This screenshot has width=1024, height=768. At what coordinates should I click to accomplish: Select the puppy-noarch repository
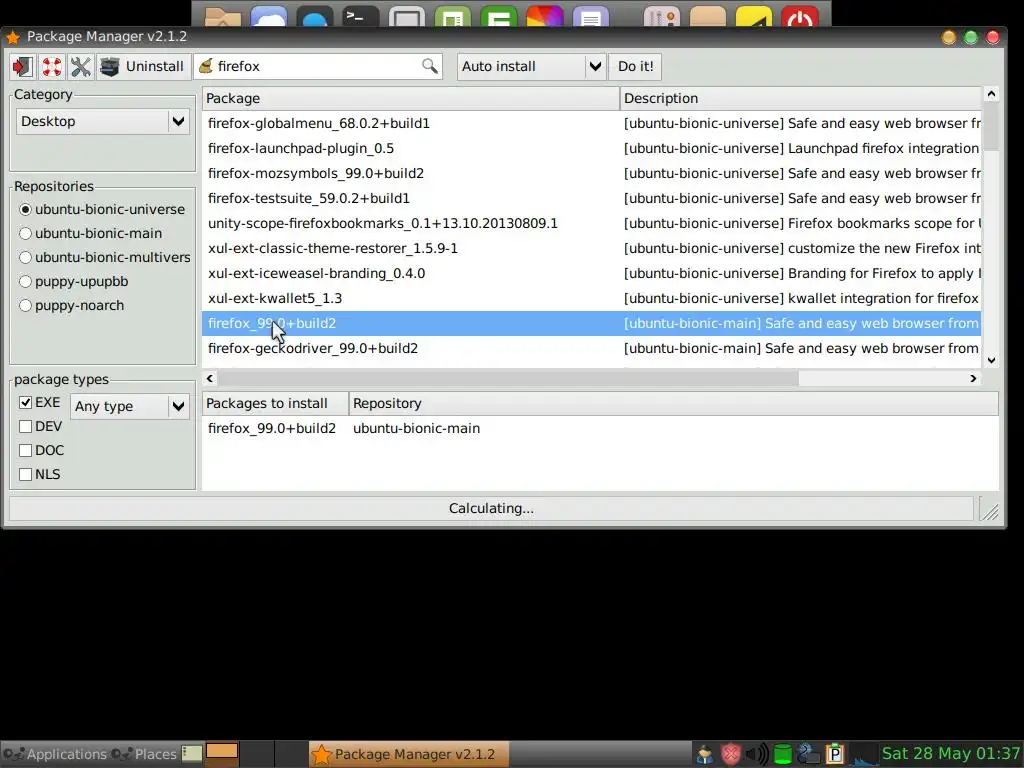point(72,306)
